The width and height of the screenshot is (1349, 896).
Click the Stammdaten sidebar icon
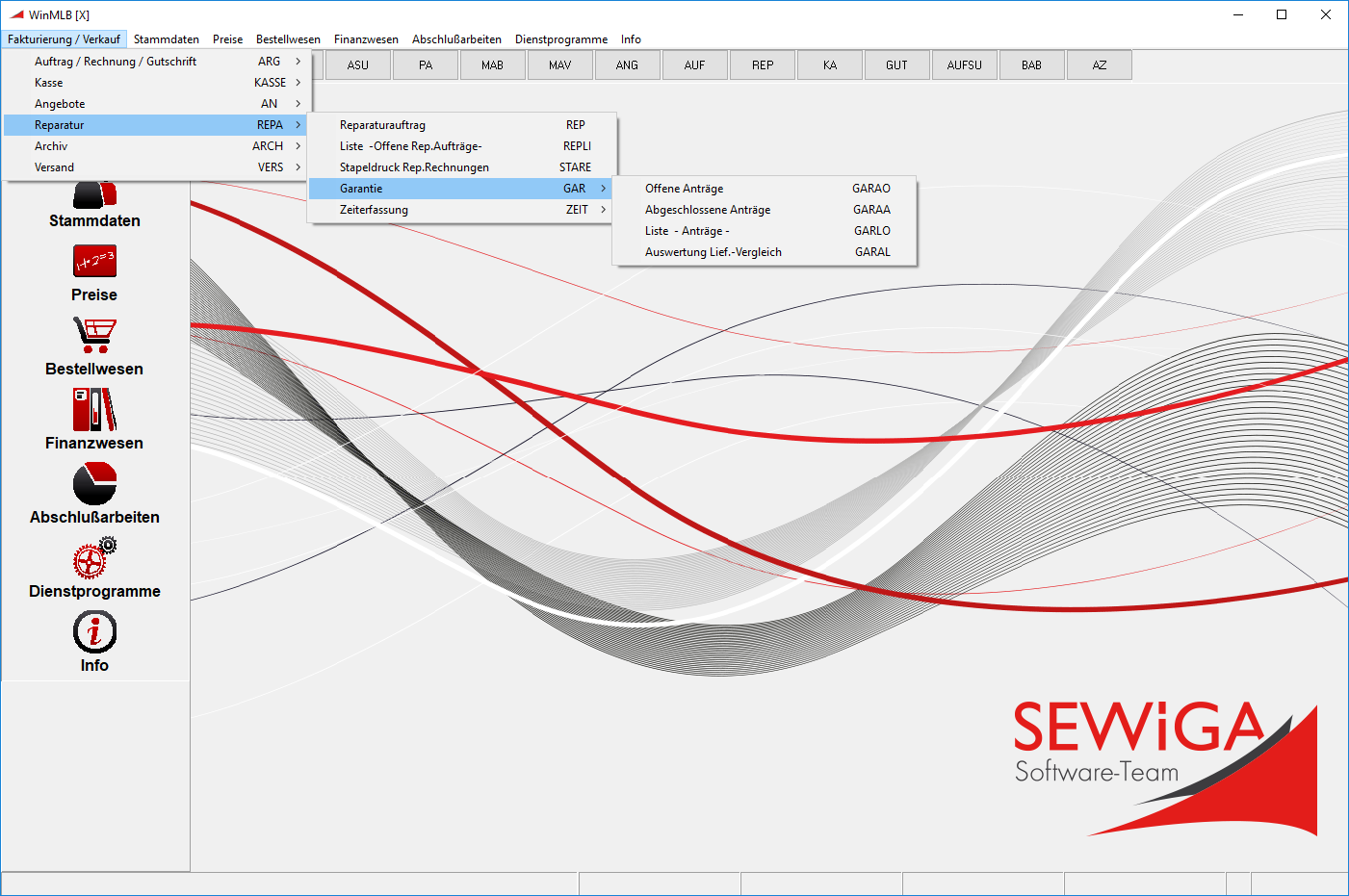point(94,193)
